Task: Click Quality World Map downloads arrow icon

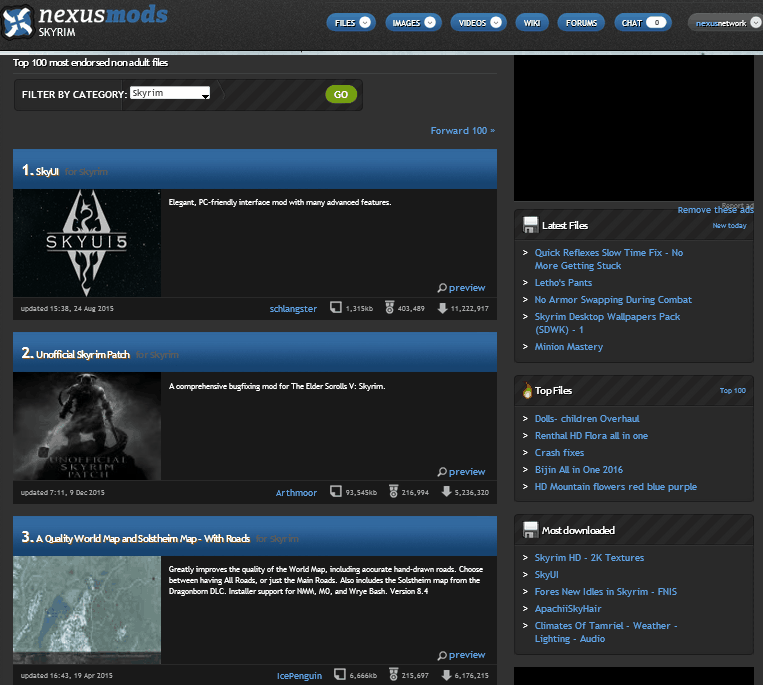Action: point(446,675)
